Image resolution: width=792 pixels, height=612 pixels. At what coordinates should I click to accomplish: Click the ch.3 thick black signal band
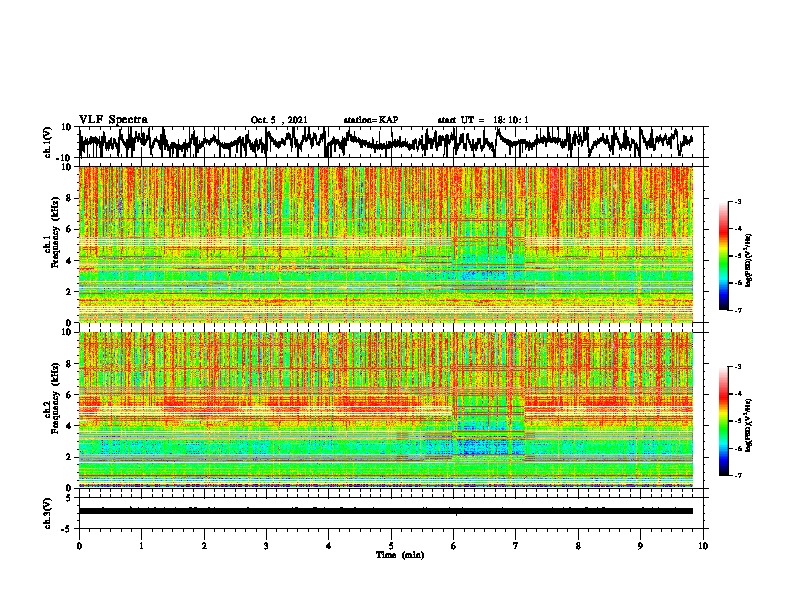(386, 511)
